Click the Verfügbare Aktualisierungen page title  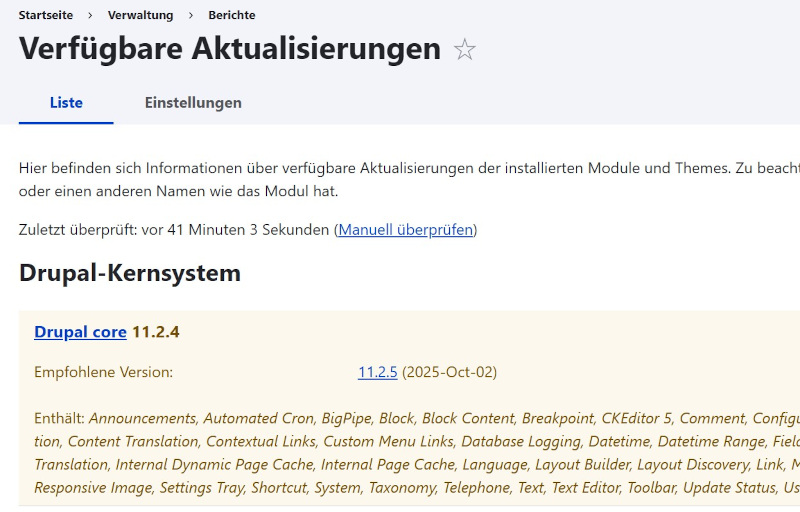[230, 49]
